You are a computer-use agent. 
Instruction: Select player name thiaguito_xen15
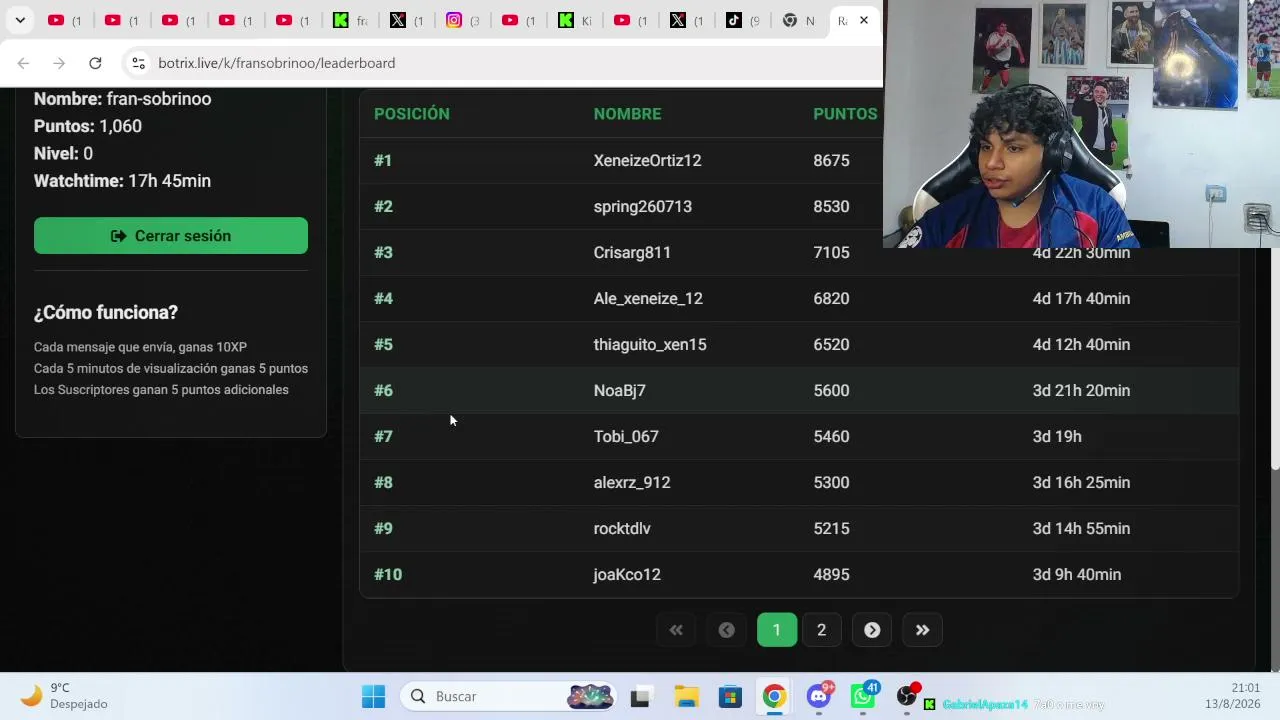coord(650,344)
